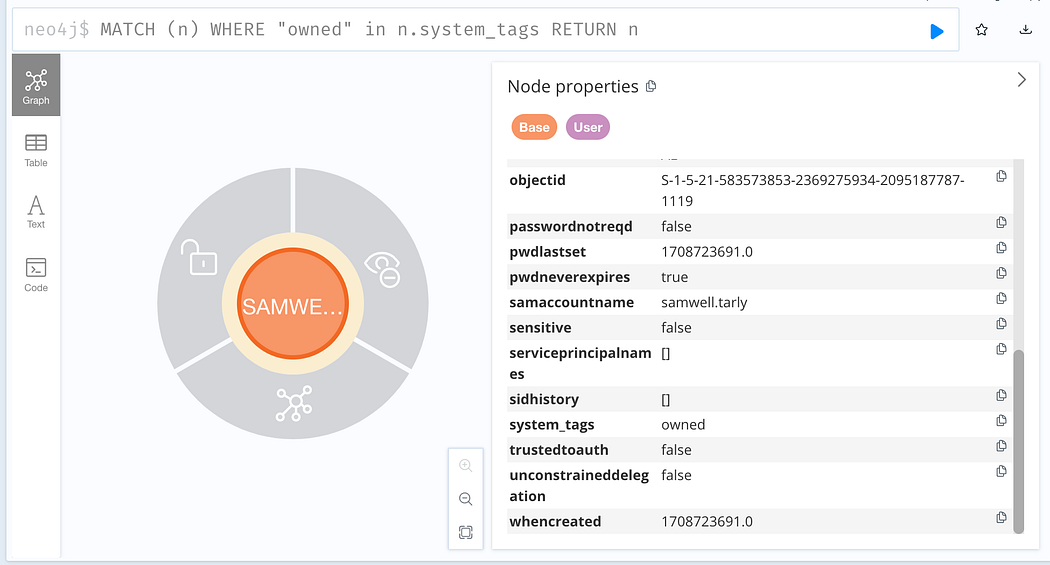1050x565 pixels.
Task: Copy the trustedtoauth value
Action: (1001, 446)
